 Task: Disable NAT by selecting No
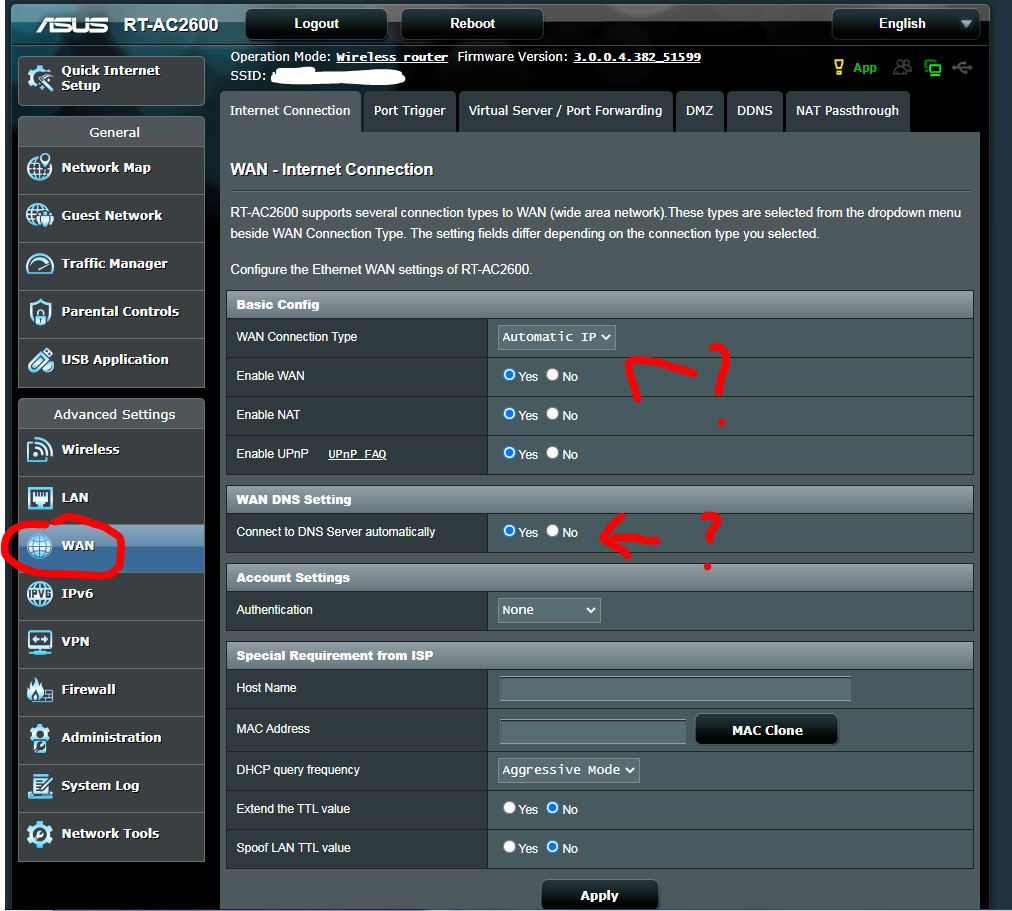tap(552, 414)
